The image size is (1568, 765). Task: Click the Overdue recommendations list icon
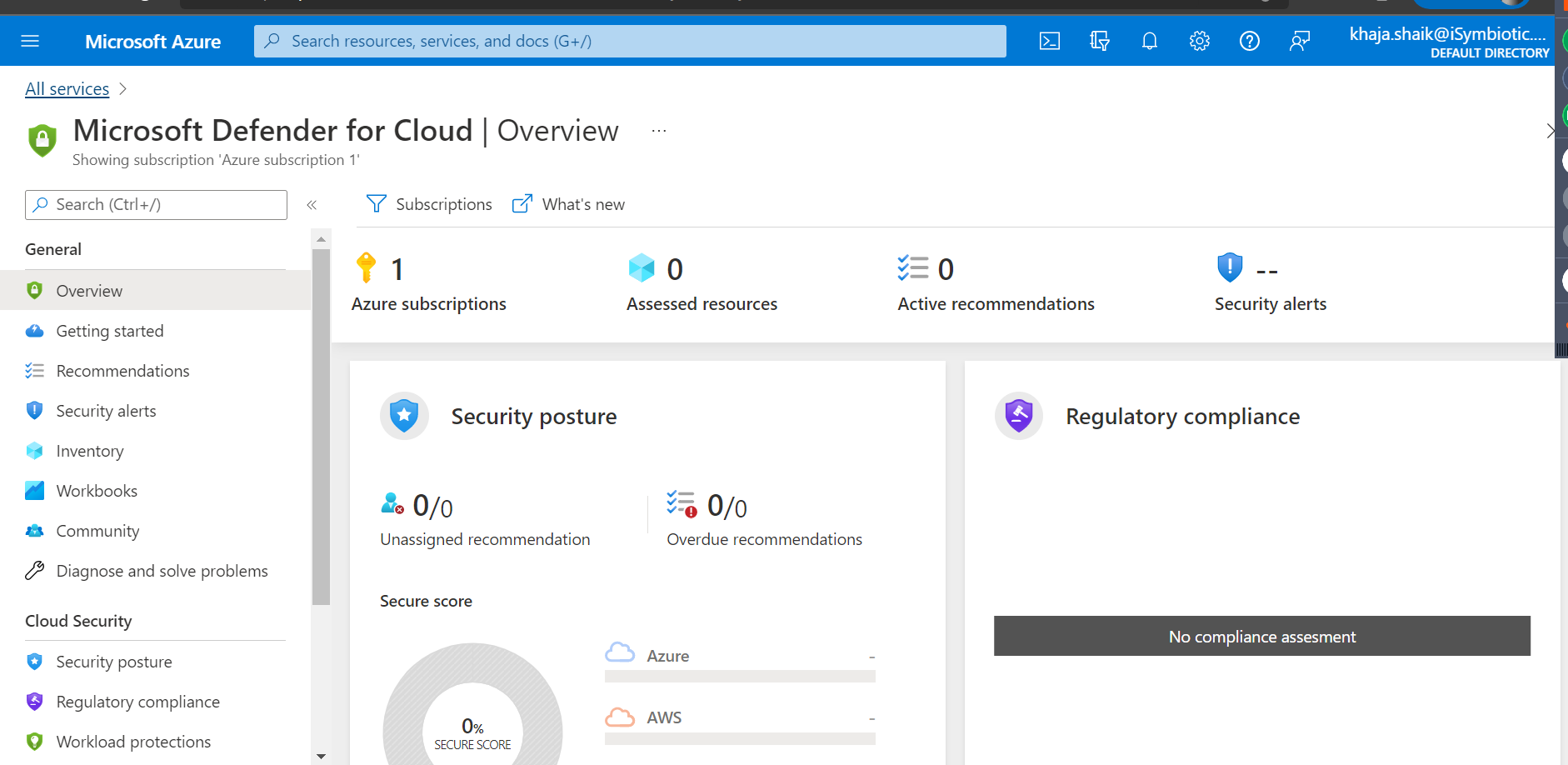pos(682,504)
